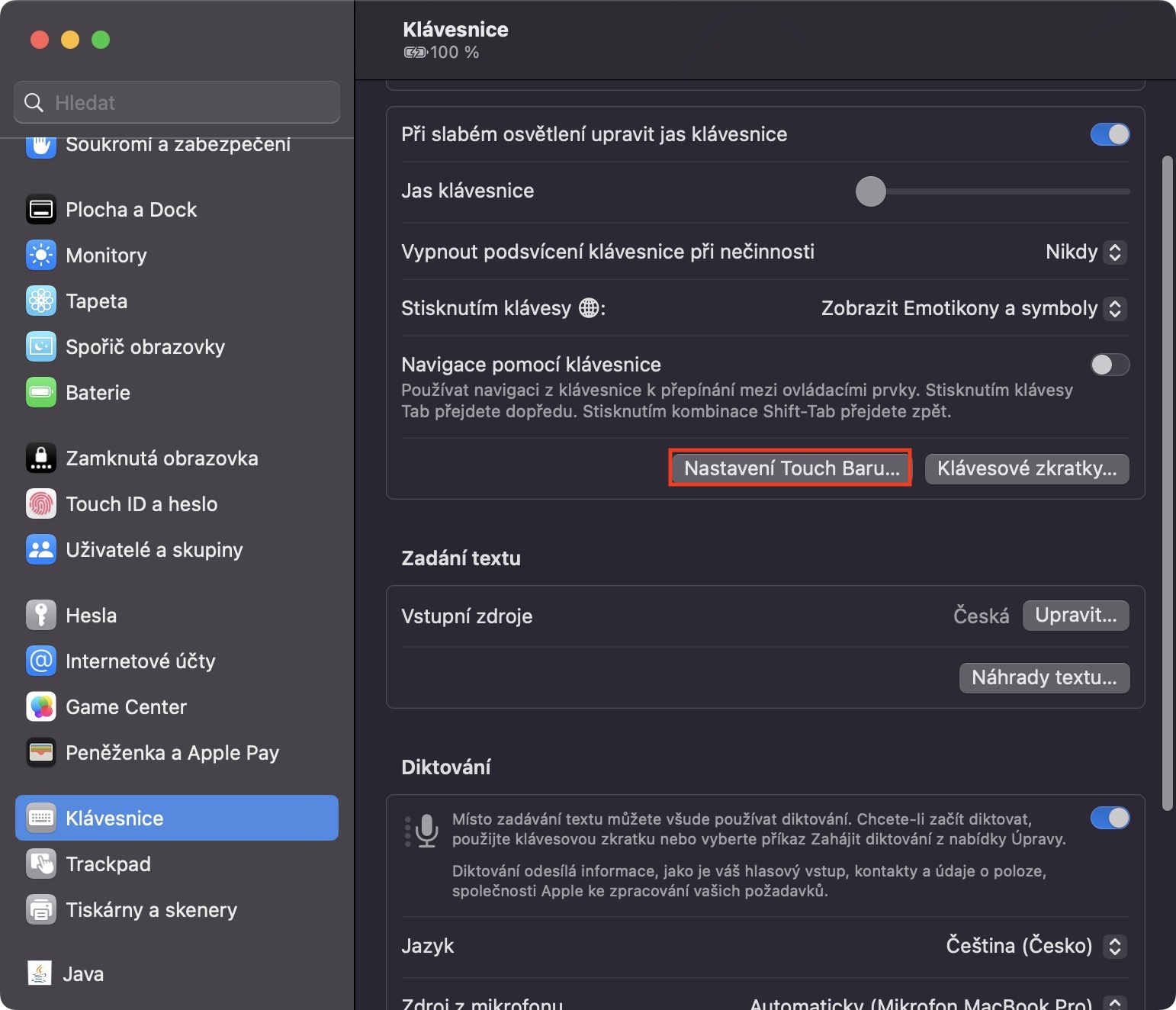Screen dimensions: 1176x1010
Task: Click the Hledat search field
Action: click(177, 102)
